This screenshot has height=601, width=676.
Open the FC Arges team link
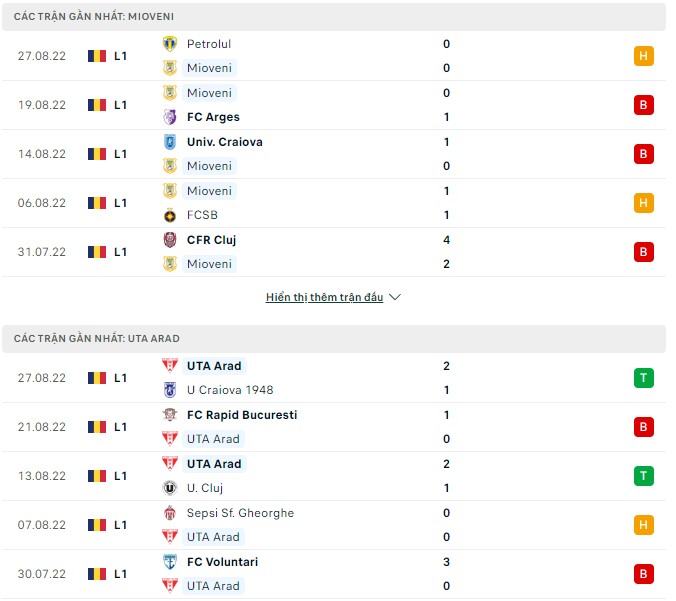pos(213,117)
